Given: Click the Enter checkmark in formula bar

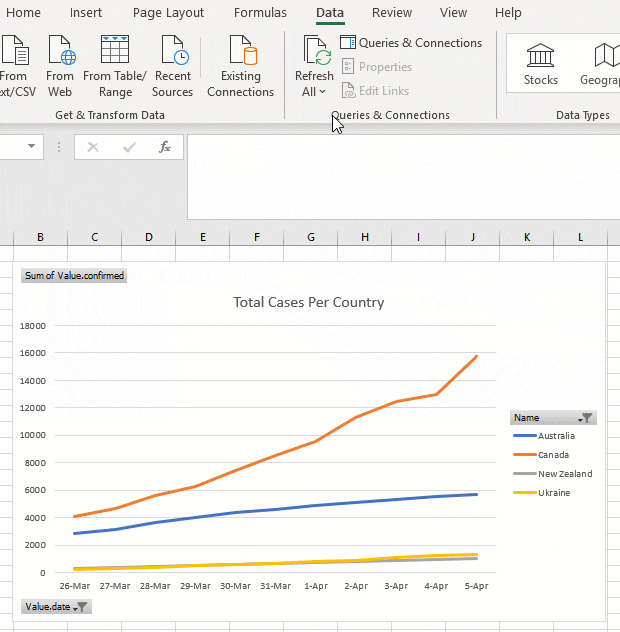Looking at the screenshot, I should click(x=129, y=148).
